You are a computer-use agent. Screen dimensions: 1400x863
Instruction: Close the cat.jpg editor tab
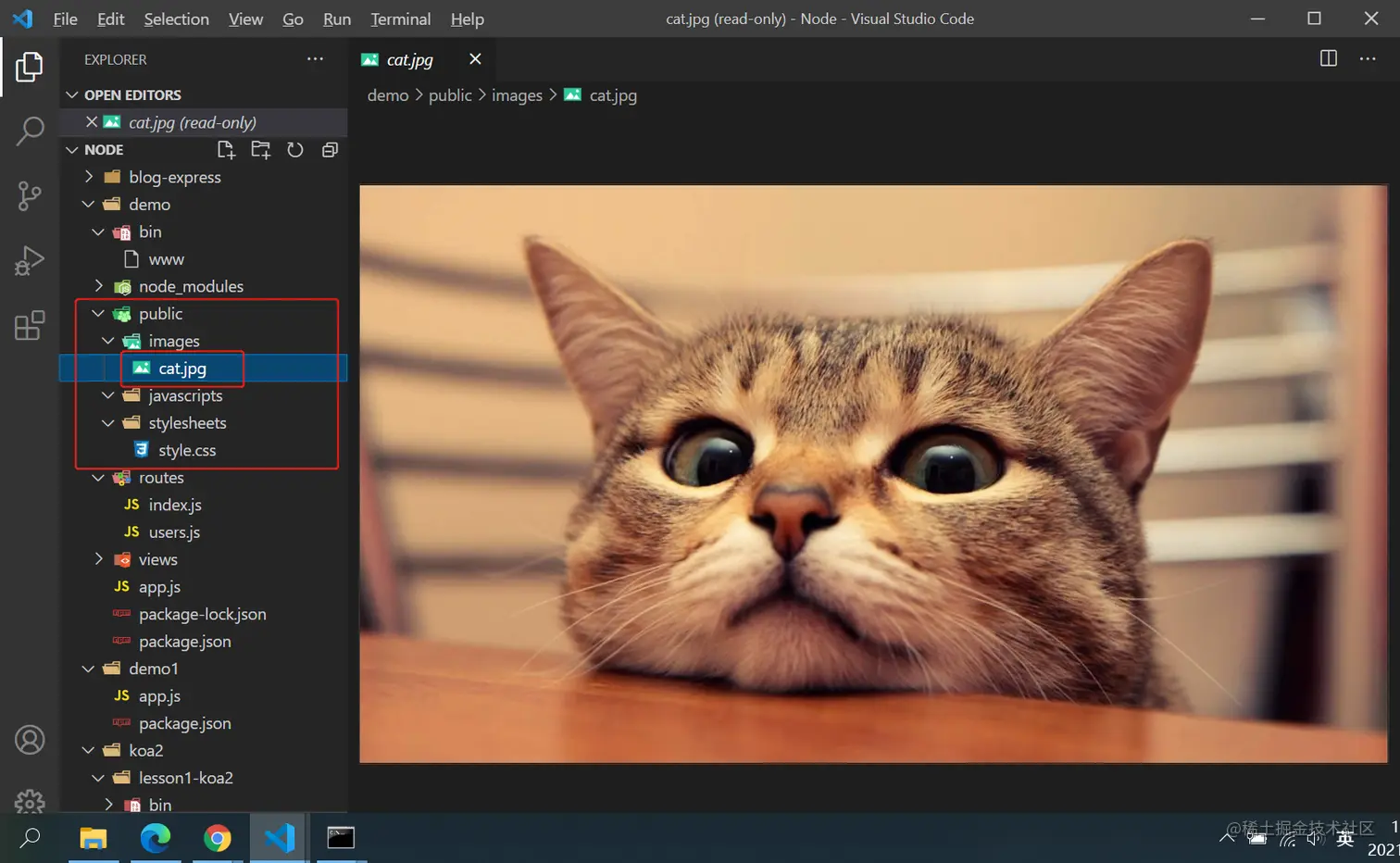coord(475,59)
